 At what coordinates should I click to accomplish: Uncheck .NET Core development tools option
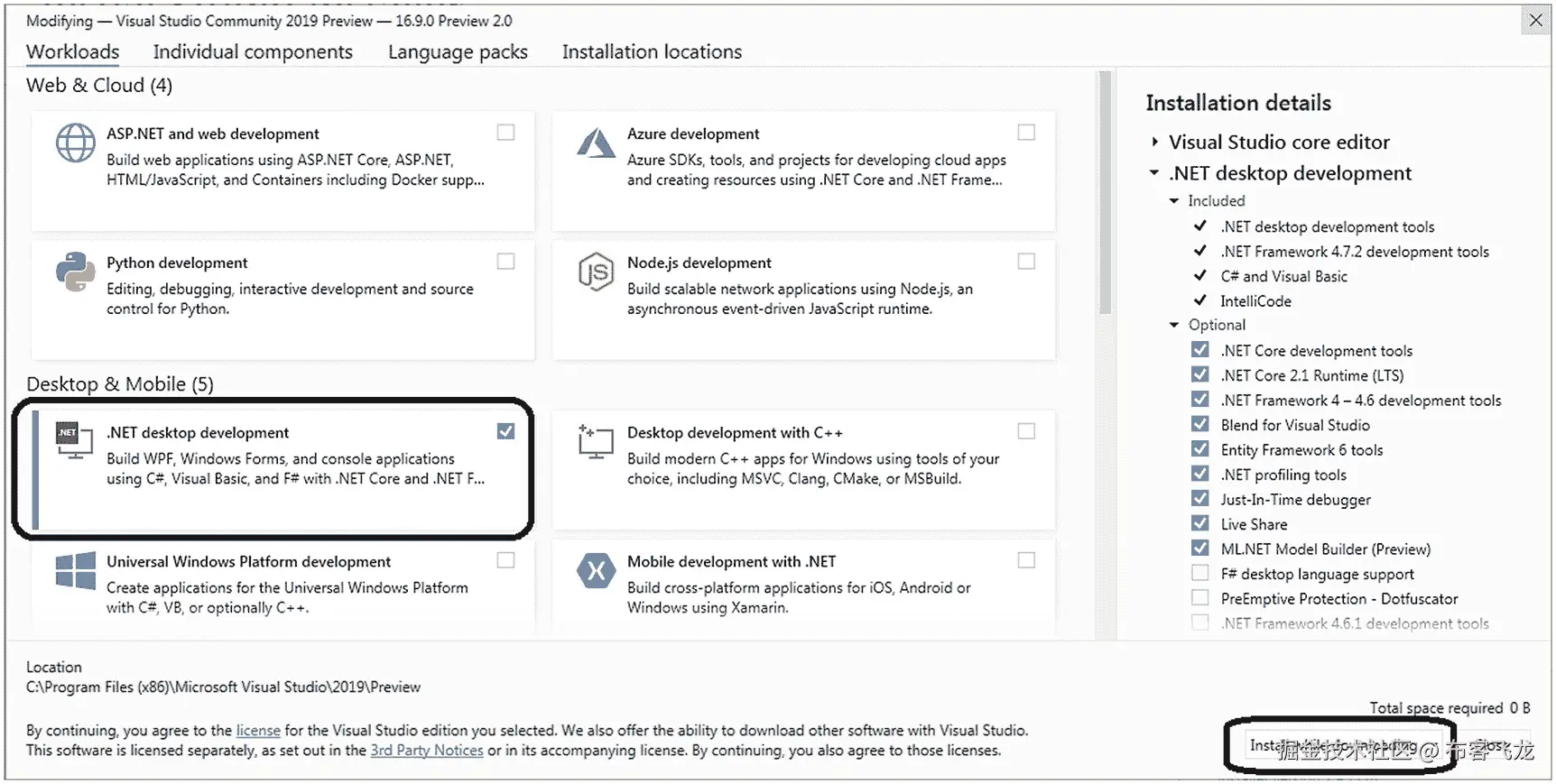pos(1200,349)
